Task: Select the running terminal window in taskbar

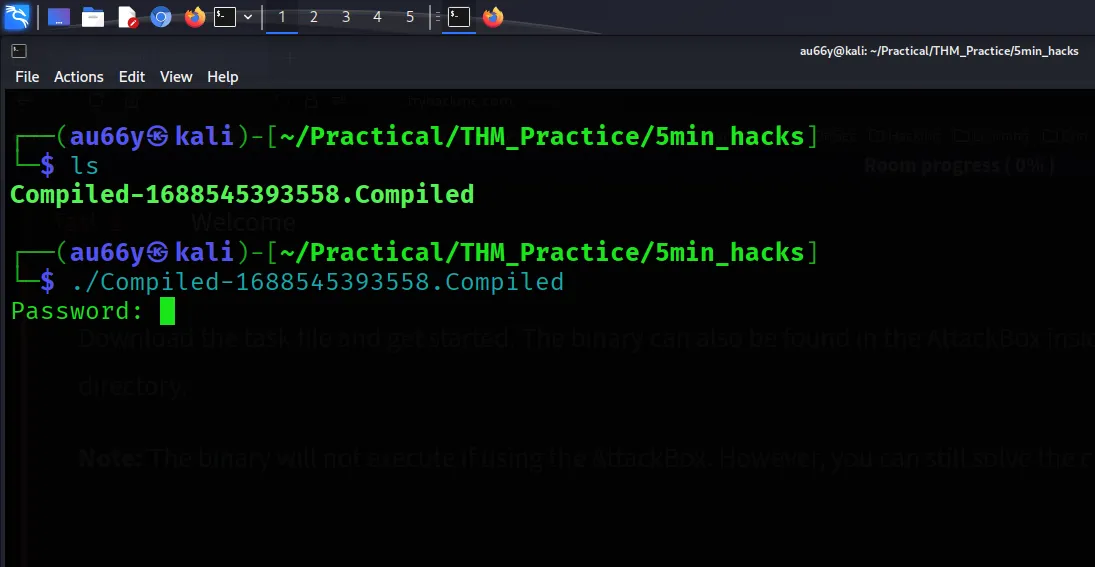Action: 458,17
